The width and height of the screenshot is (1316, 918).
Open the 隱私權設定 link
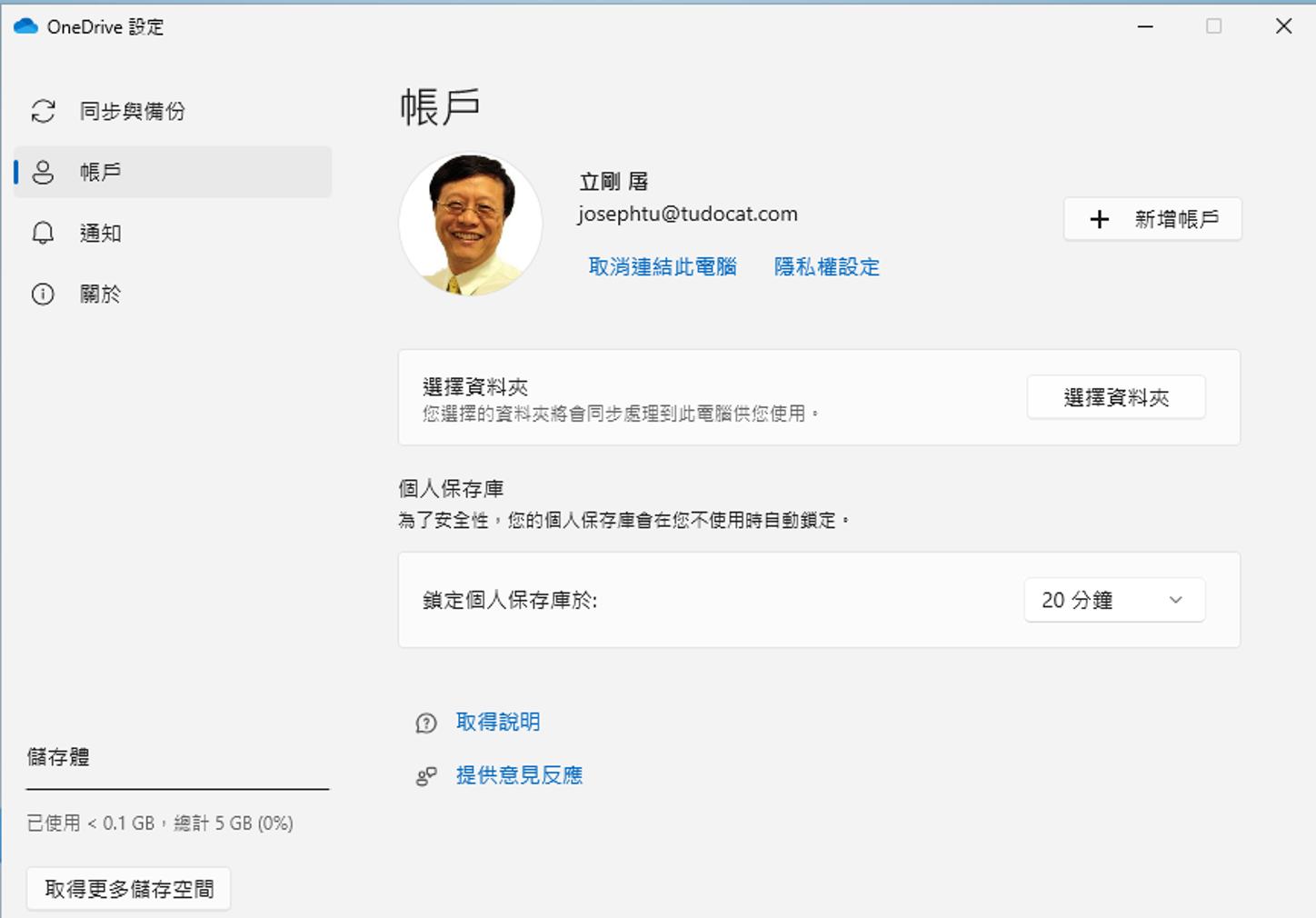click(827, 266)
